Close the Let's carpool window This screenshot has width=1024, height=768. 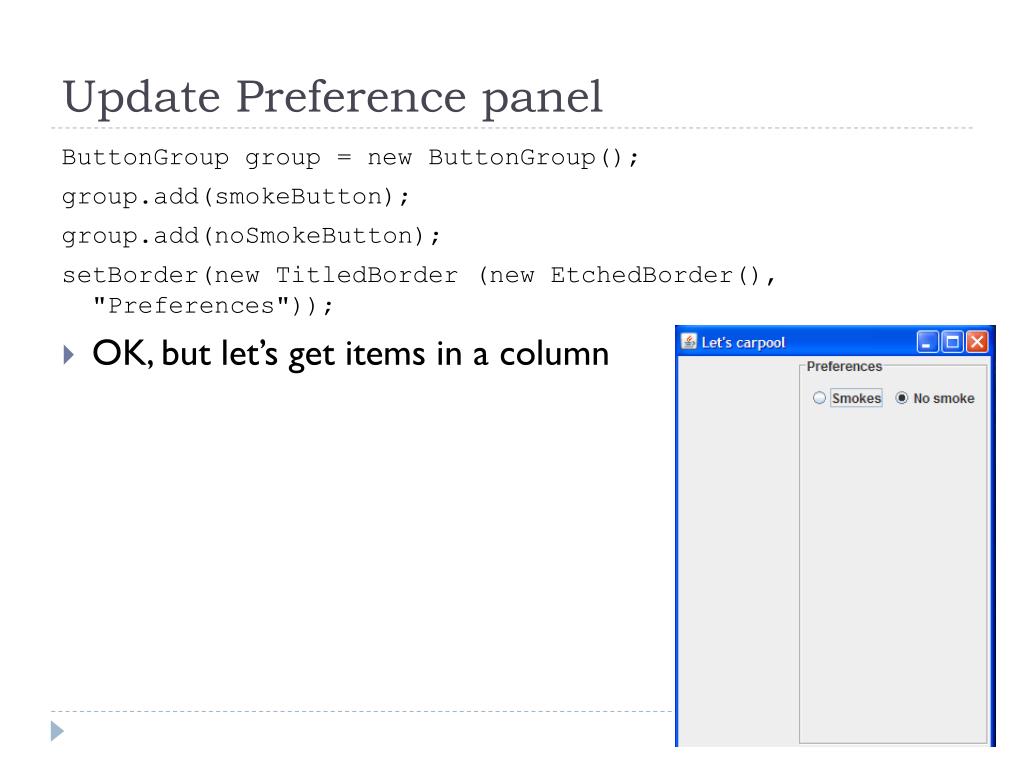[977, 342]
